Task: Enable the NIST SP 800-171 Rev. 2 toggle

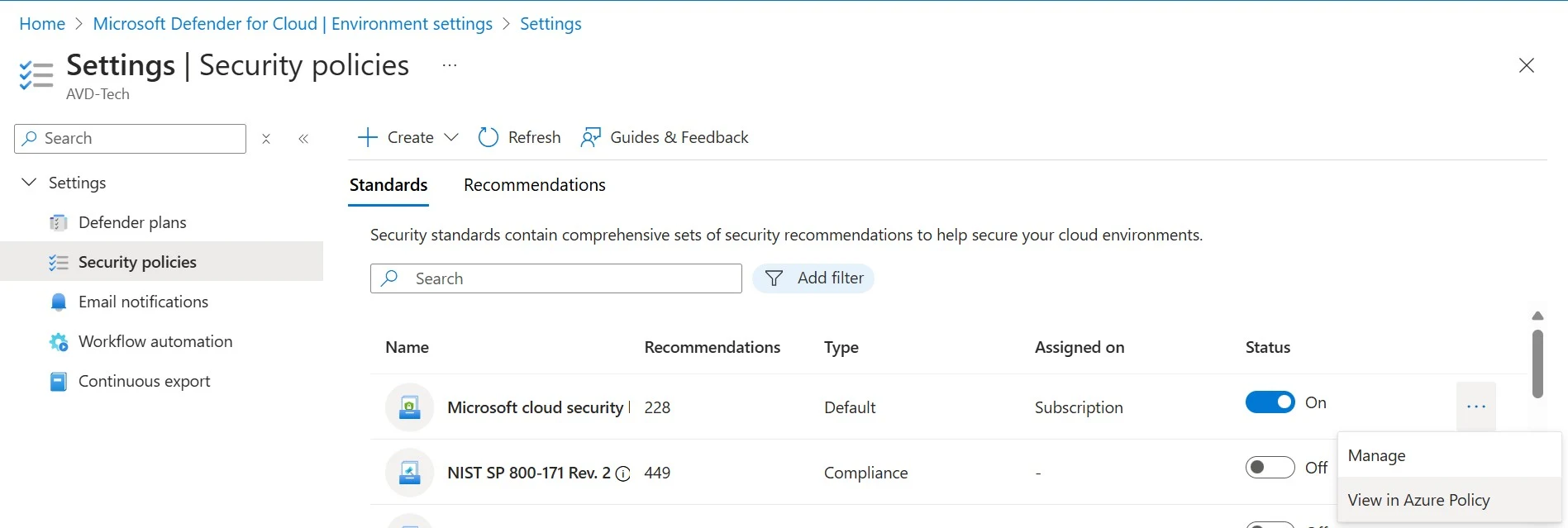Action: pyautogui.click(x=1270, y=468)
